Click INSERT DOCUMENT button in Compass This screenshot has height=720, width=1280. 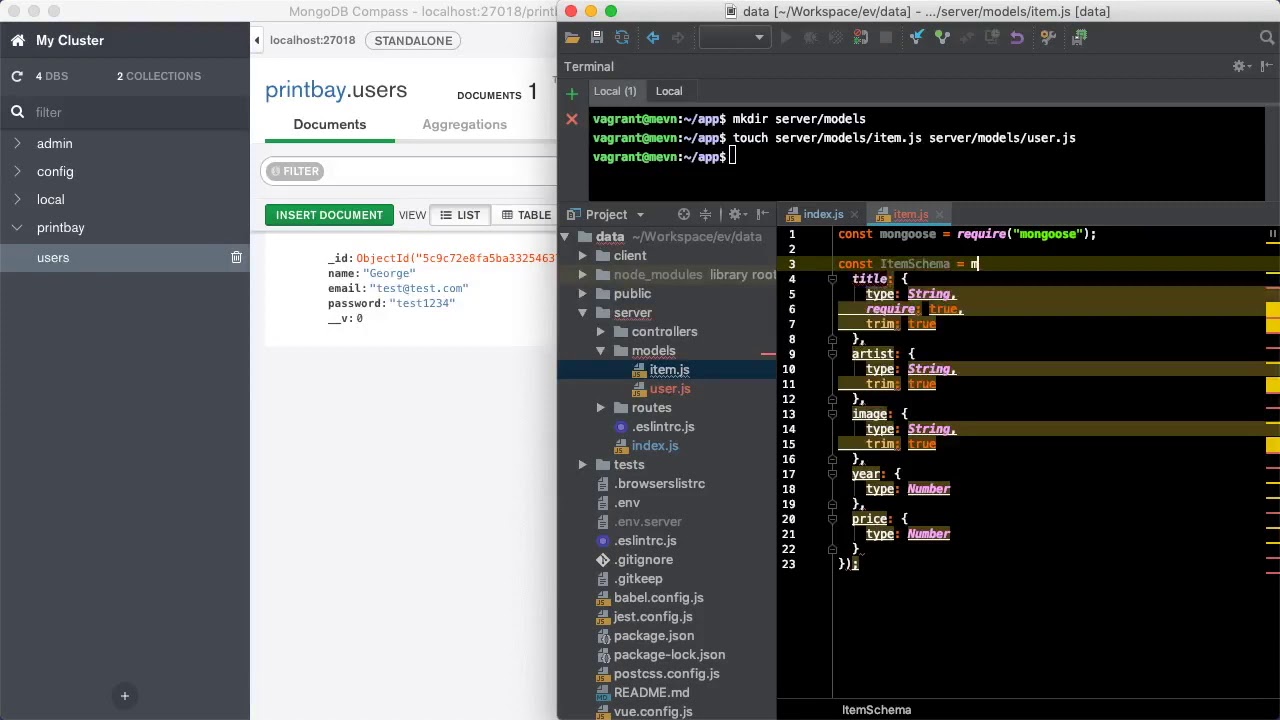[x=329, y=215]
